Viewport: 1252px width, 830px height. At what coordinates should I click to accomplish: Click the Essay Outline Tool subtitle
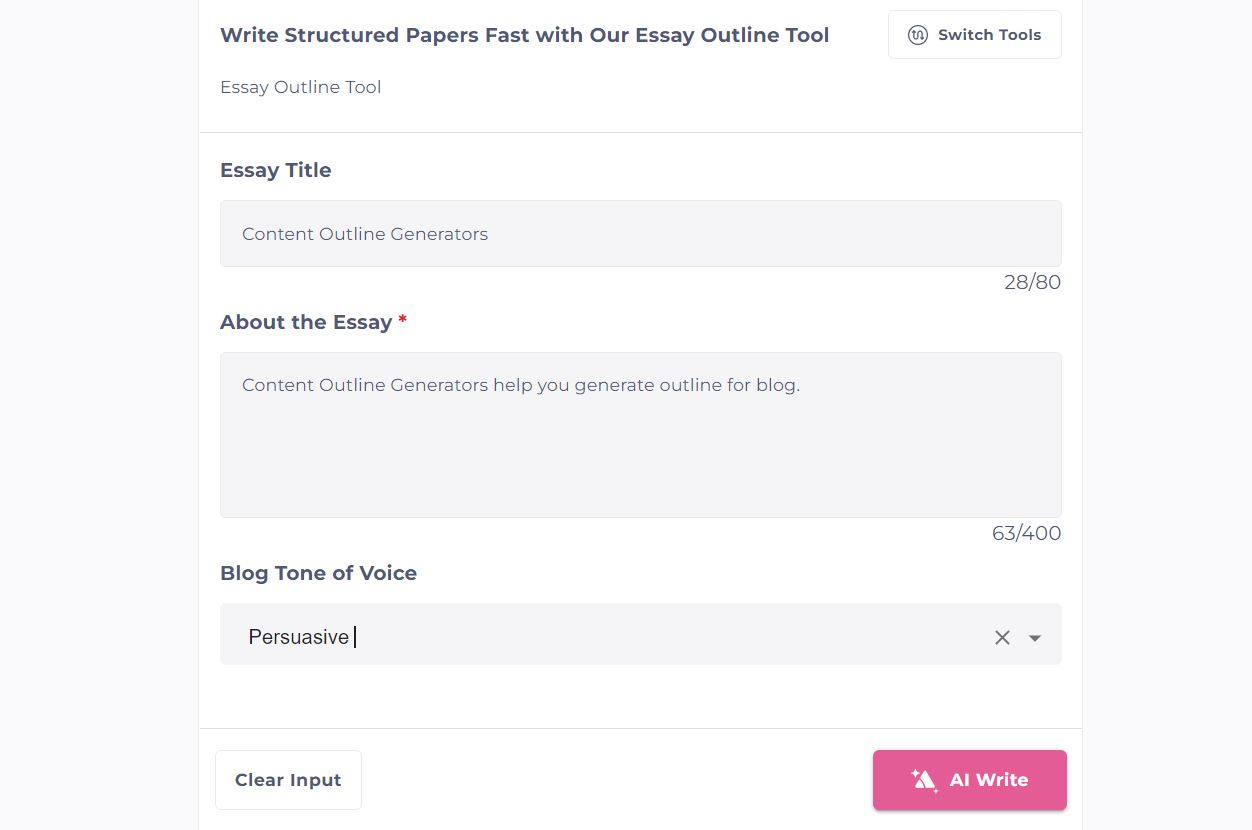[x=301, y=87]
